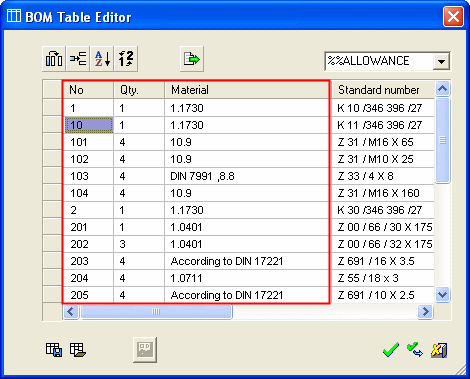Click standard number Z 31 / M16 X 65

tap(383, 142)
